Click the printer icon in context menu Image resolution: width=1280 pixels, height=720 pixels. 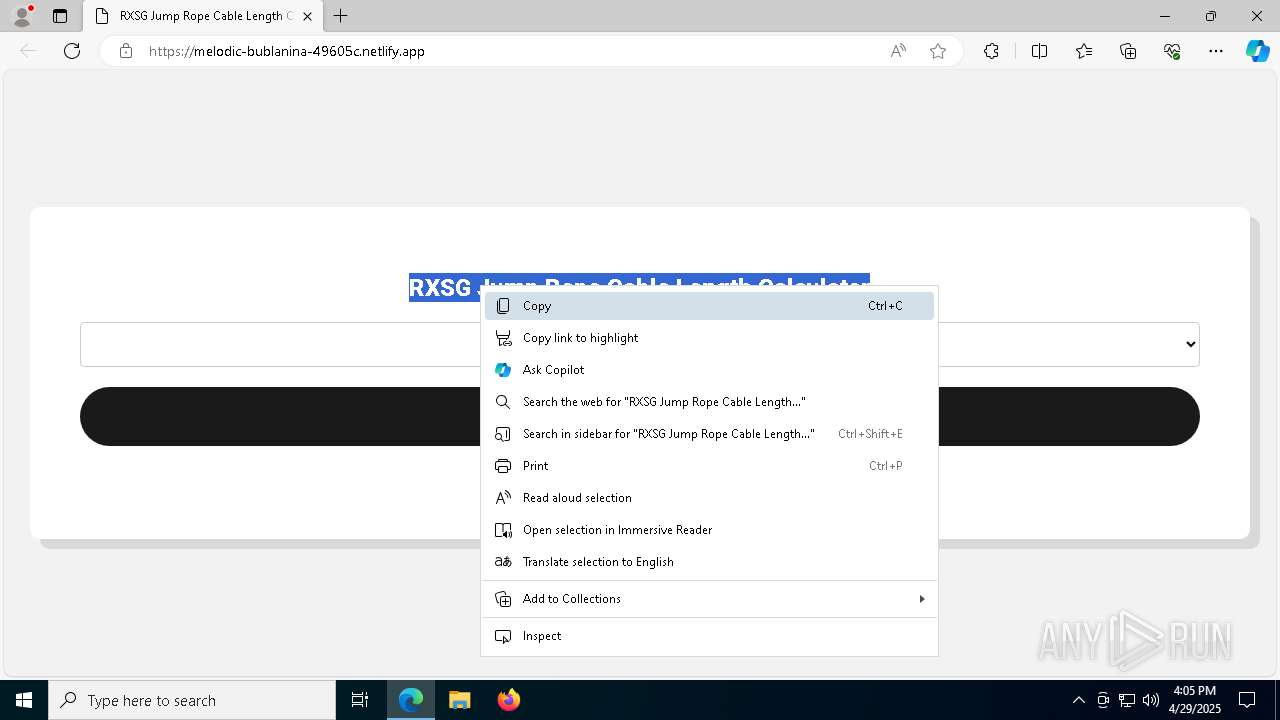[x=503, y=466]
